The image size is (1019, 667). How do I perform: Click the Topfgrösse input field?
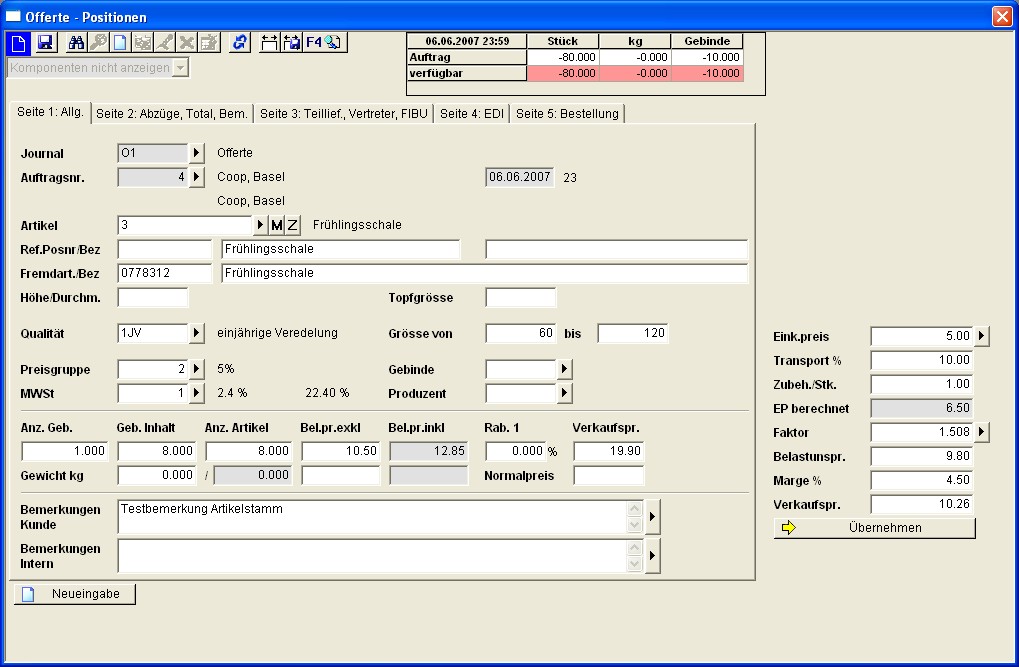click(x=521, y=298)
